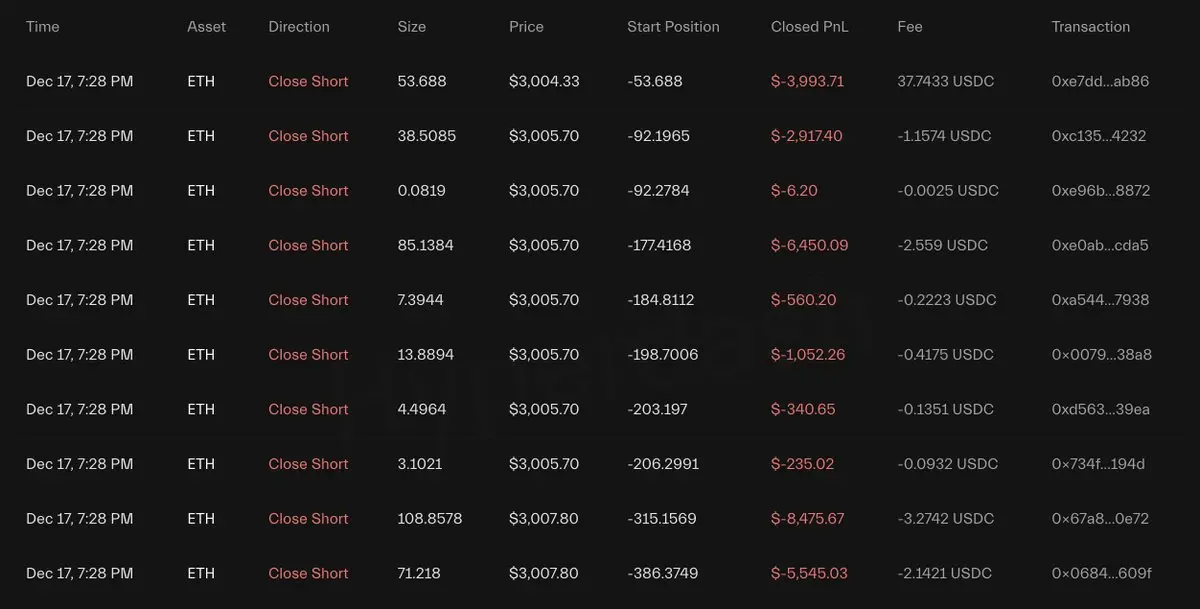The image size is (1200, 609).
Task: View transaction ending in 609f
Action: 1101,573
